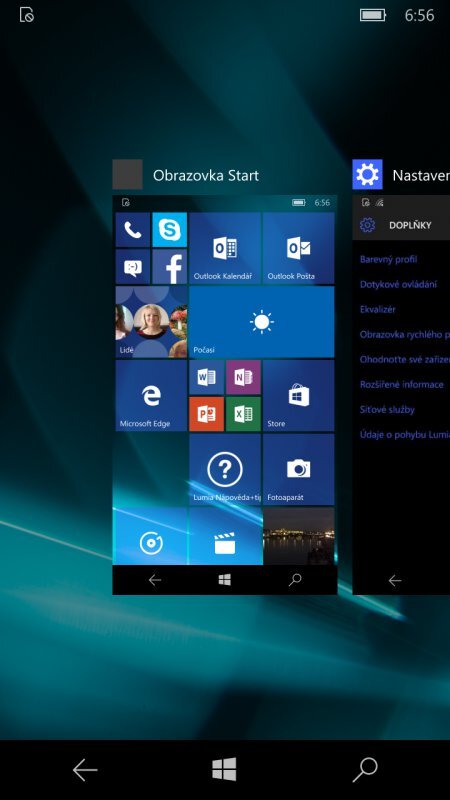
Task: Open the Počasí weather tile
Action: tap(262, 322)
